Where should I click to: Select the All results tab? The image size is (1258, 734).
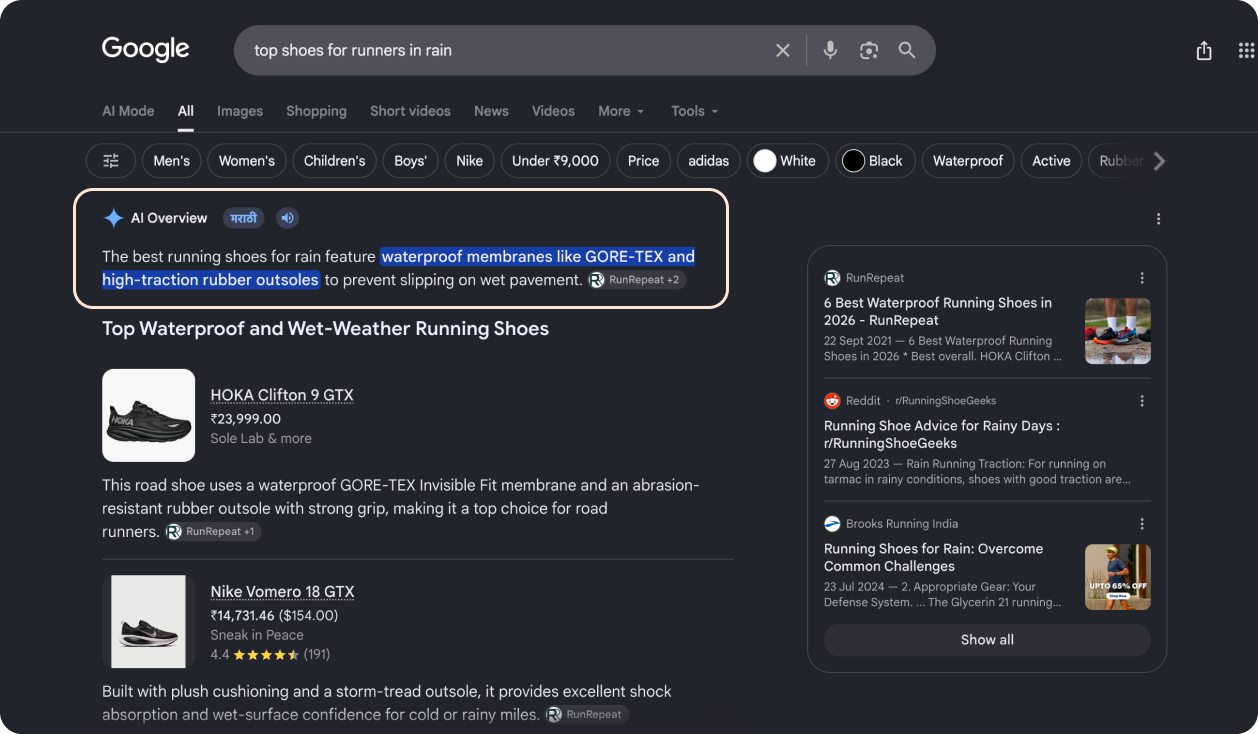click(x=186, y=111)
